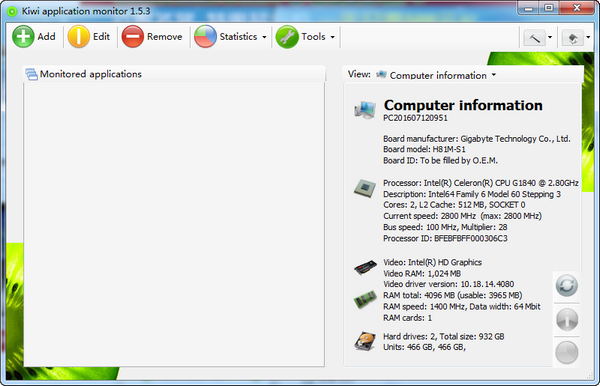
Task: Close the Kiwi application monitor window
Action: click(577, 8)
